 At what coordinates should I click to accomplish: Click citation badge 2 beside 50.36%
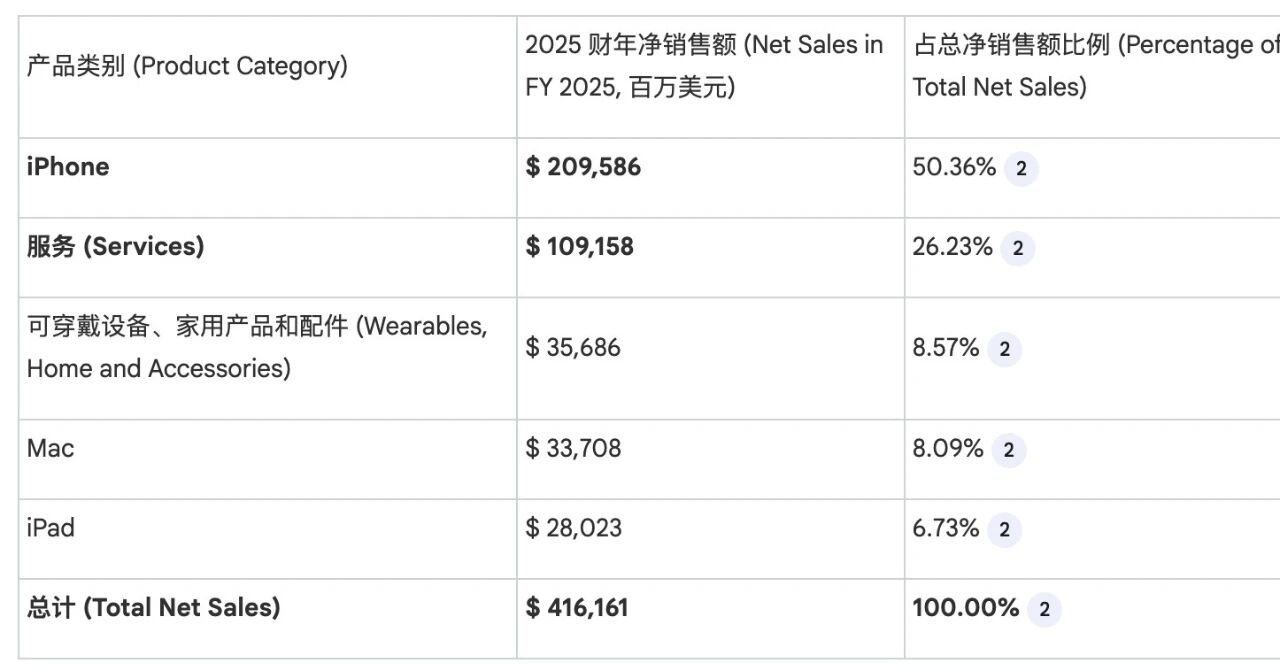[x=1020, y=169]
